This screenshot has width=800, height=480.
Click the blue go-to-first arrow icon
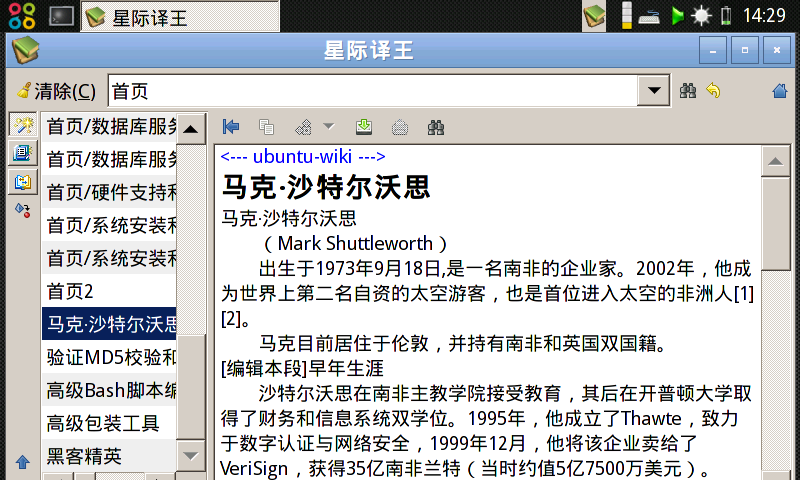coord(231,127)
